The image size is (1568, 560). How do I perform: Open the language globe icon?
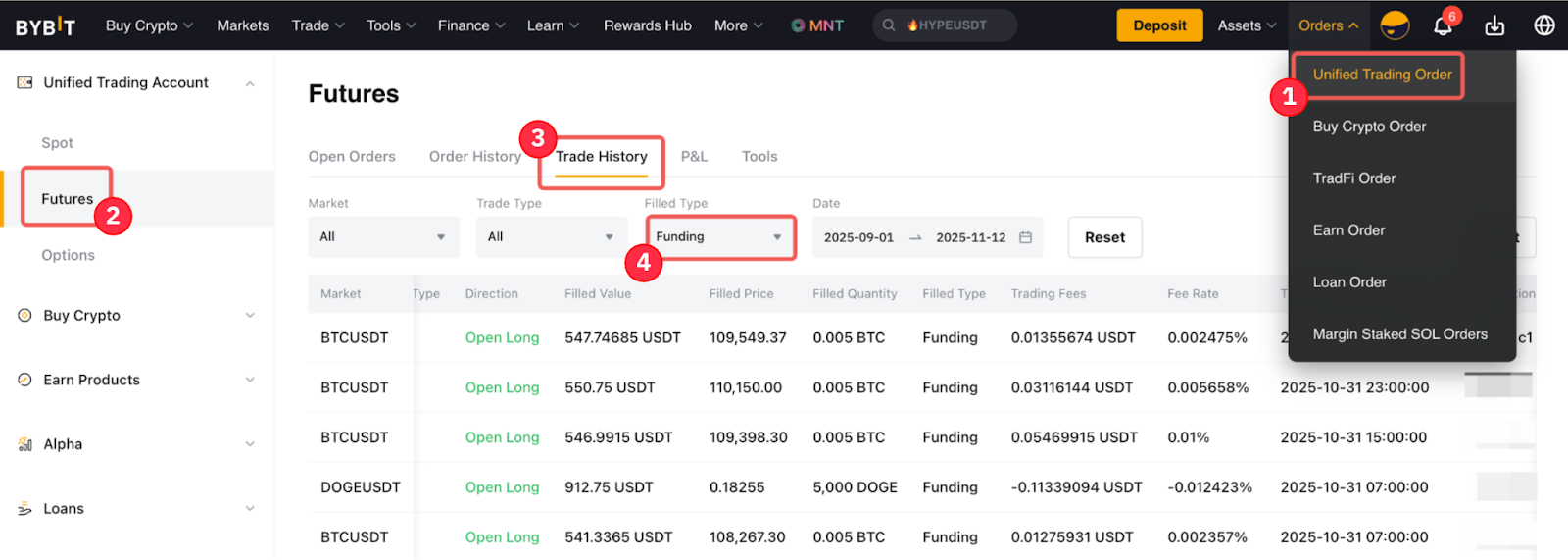pos(1544,25)
